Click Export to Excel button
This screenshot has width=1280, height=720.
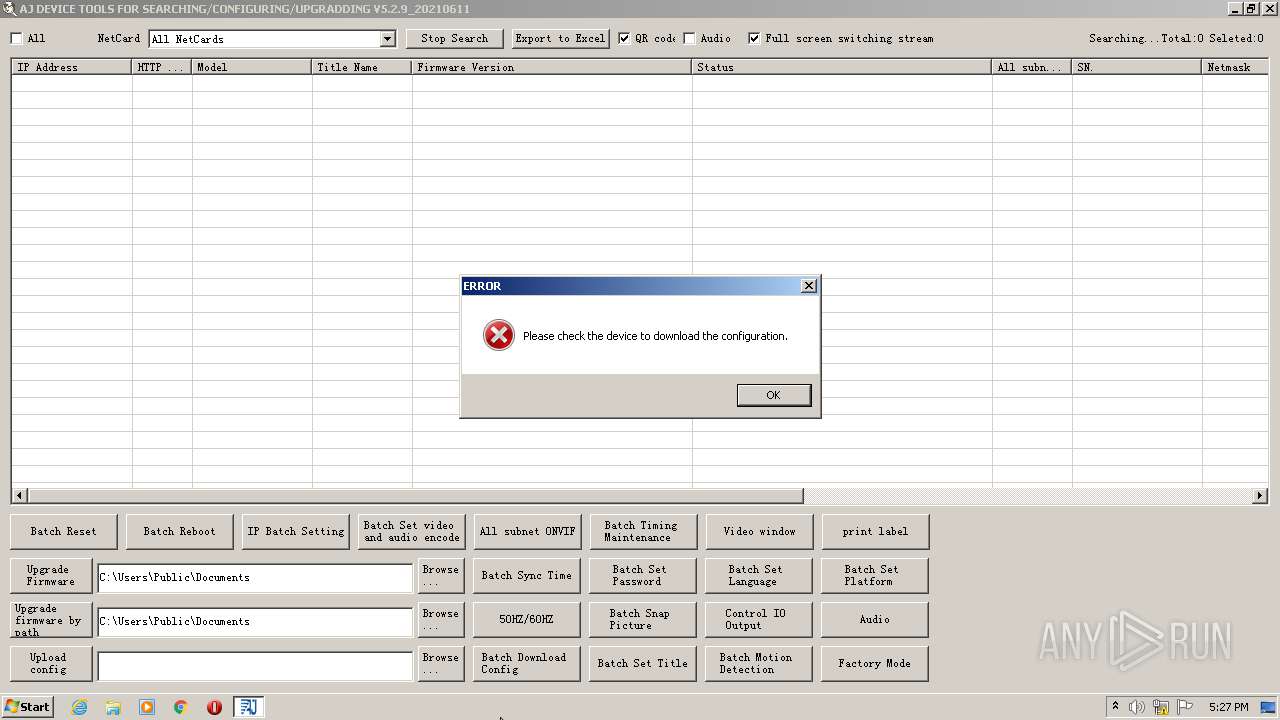(560, 39)
